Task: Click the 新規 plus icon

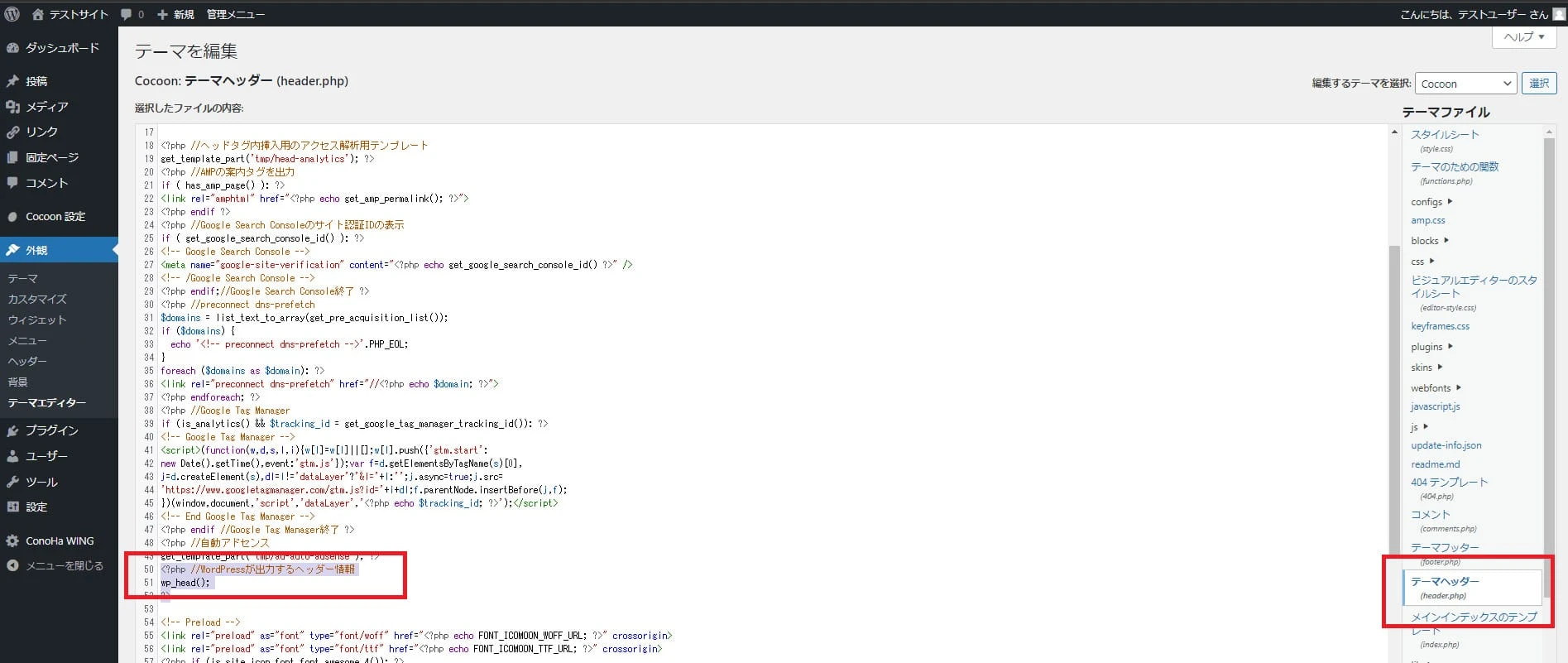Action: [x=163, y=14]
